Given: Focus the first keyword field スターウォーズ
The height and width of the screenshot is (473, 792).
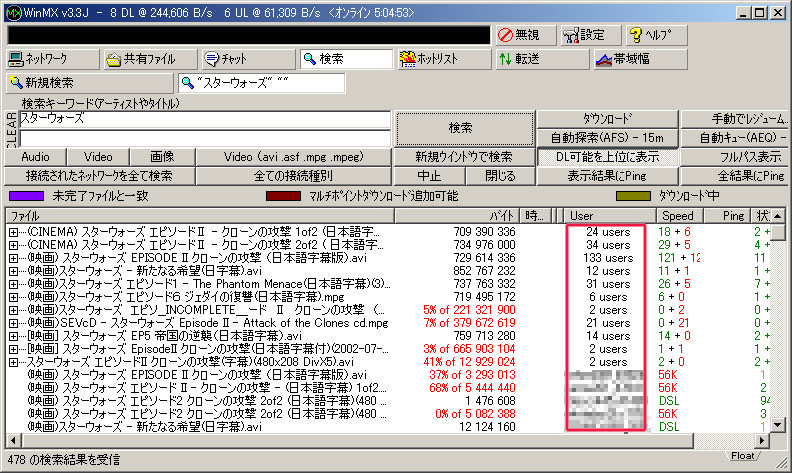Looking at the screenshot, I should click(205, 119).
